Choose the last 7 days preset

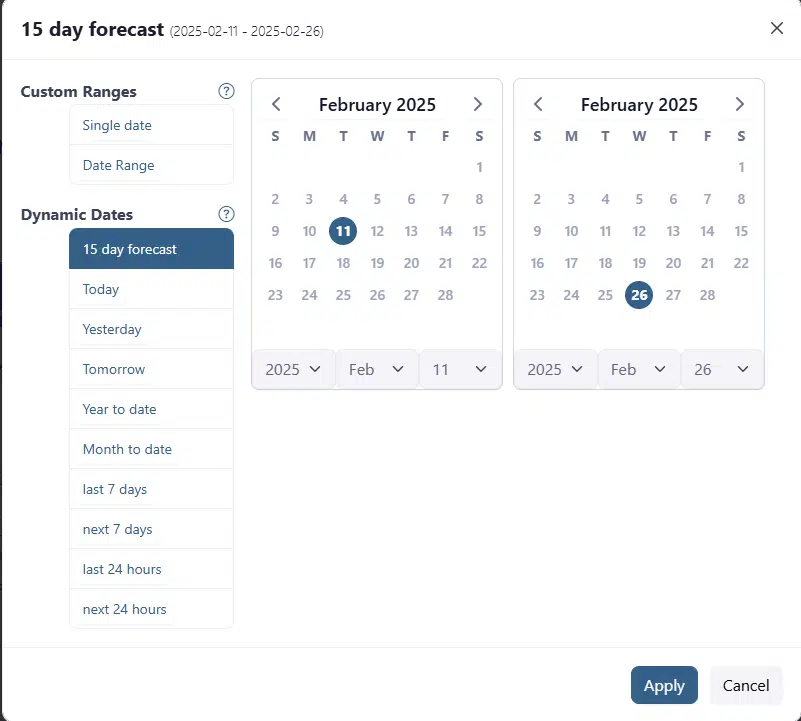(x=151, y=489)
